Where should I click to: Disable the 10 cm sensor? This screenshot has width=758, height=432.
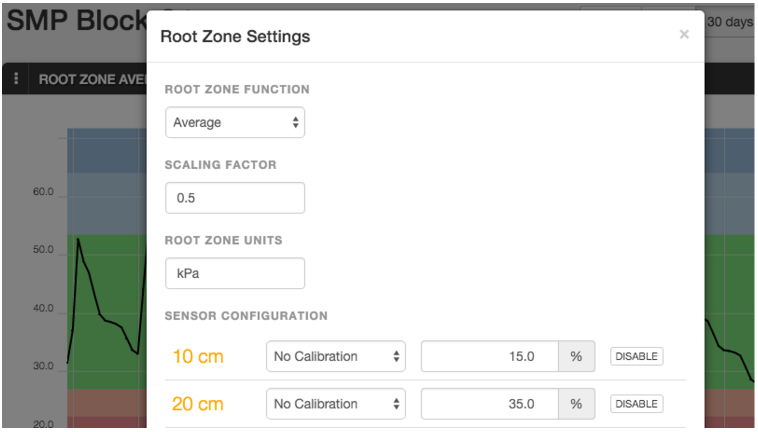click(x=637, y=356)
